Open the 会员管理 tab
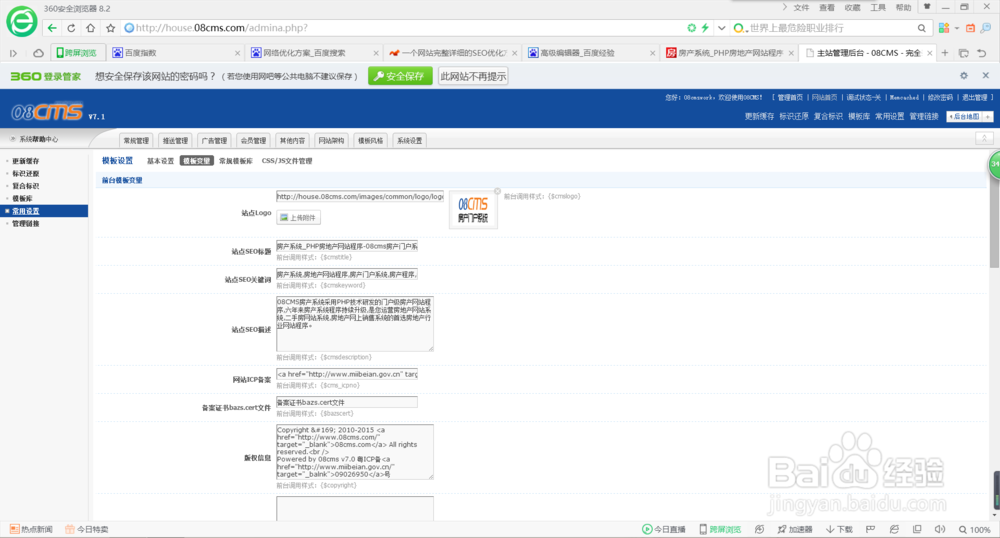This screenshot has width=1000, height=538. pyautogui.click(x=253, y=141)
